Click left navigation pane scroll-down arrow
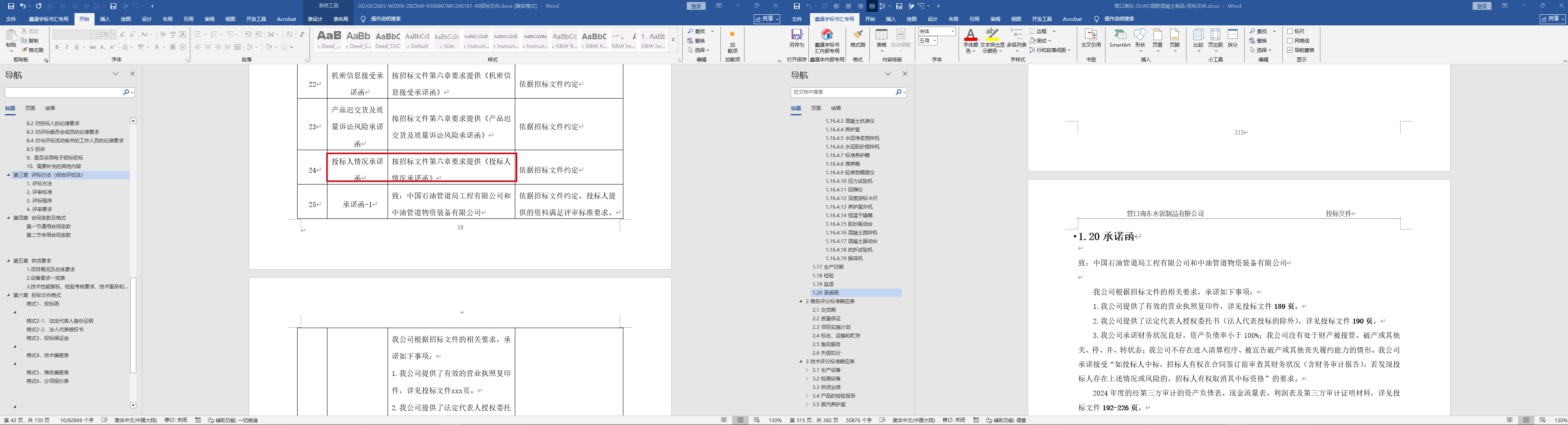The width and height of the screenshot is (1568, 425). coord(133,405)
